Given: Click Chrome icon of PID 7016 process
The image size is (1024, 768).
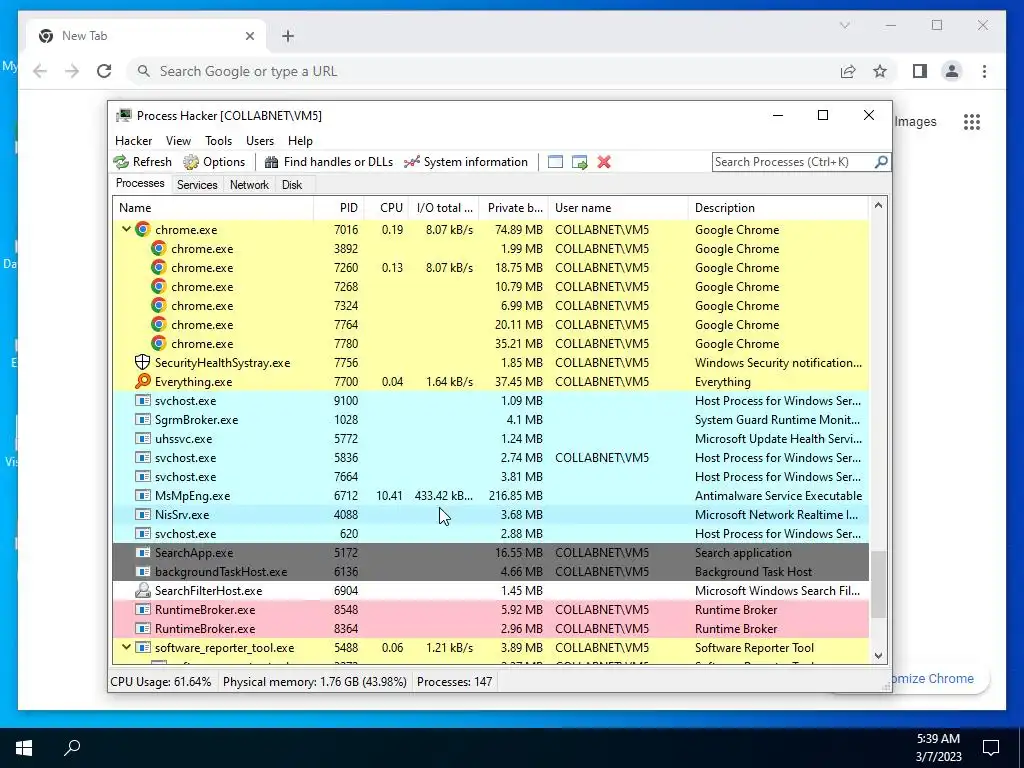Looking at the screenshot, I should 142,229.
